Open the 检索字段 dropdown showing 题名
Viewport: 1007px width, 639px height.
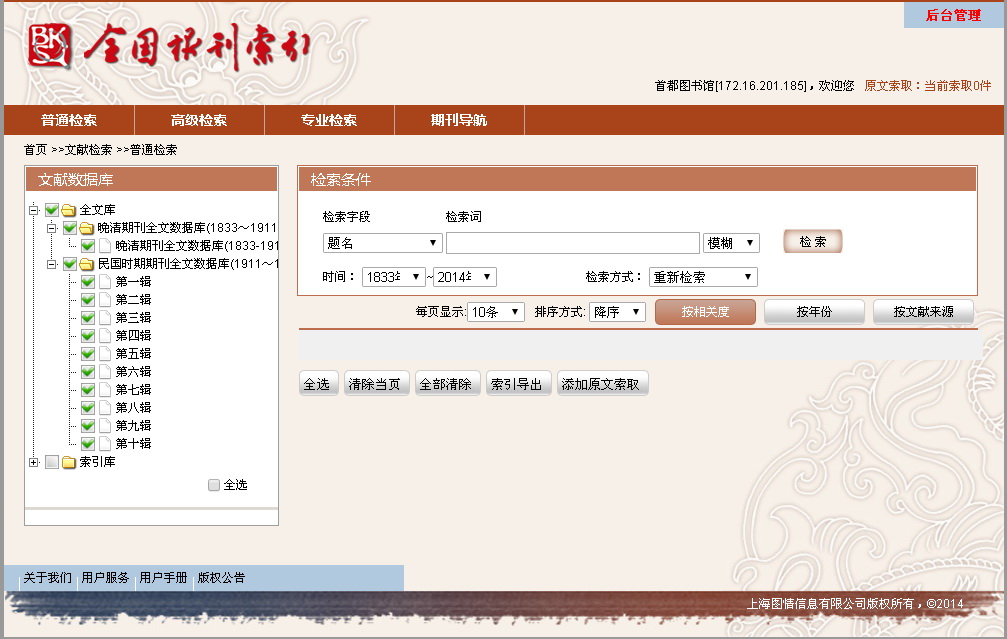(x=383, y=243)
